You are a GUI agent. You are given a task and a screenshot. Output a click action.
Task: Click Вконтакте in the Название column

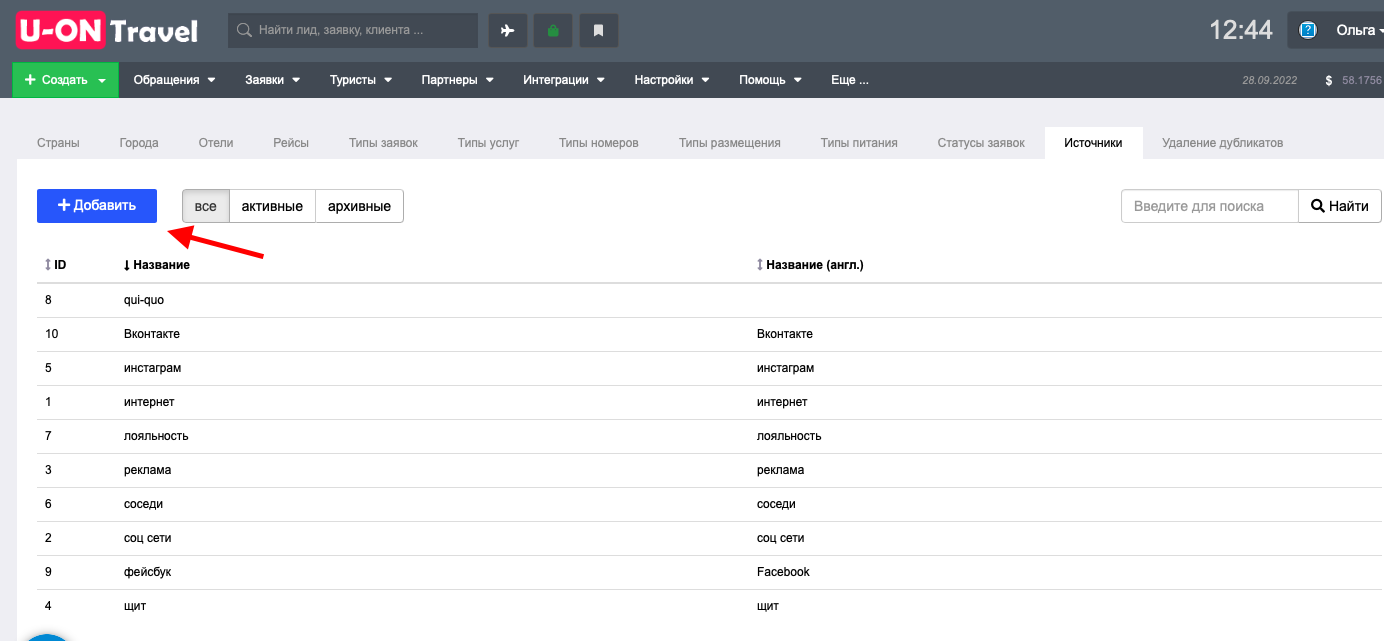pyautogui.click(x=152, y=334)
